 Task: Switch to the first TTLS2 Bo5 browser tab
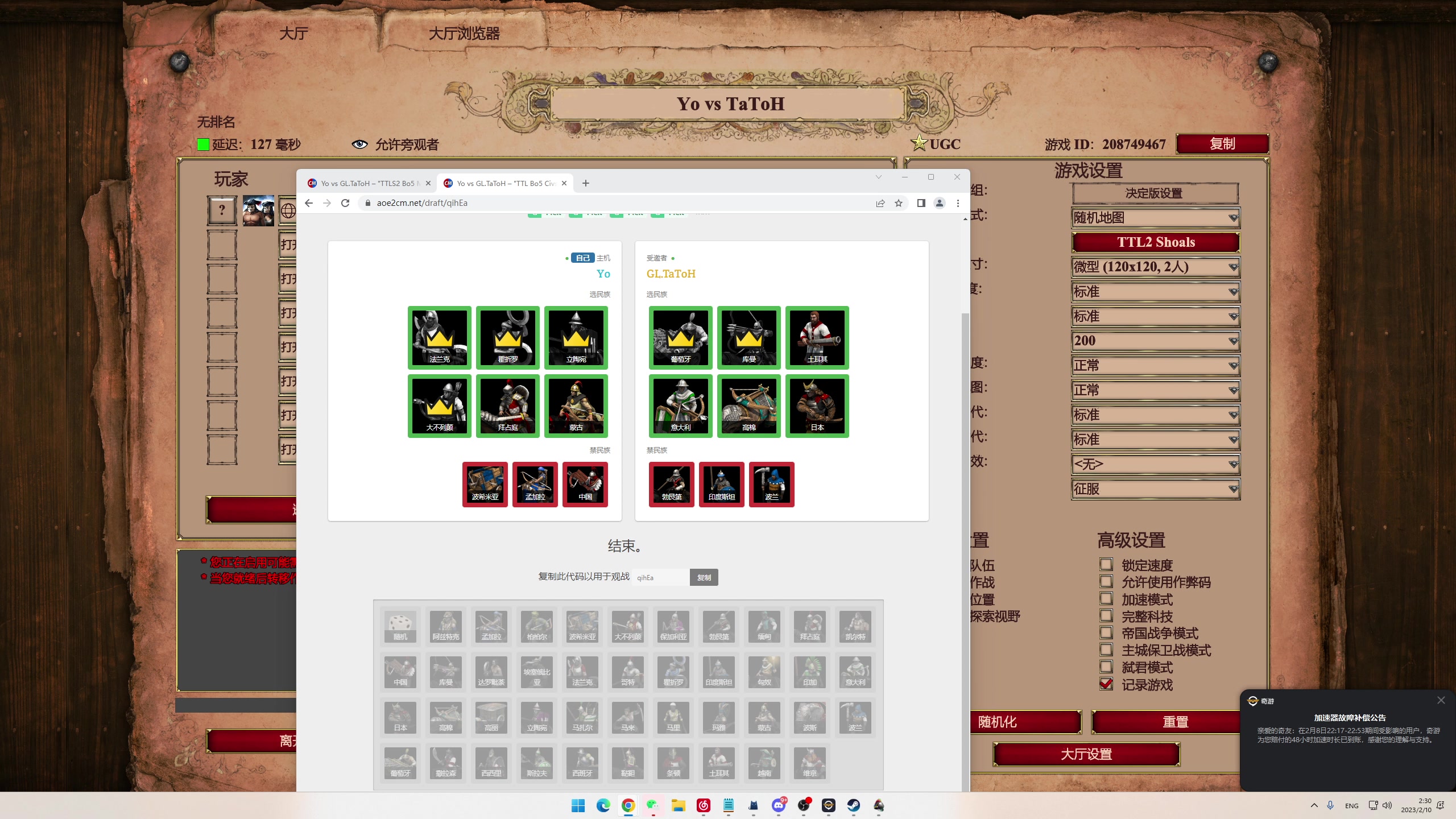[x=367, y=183]
